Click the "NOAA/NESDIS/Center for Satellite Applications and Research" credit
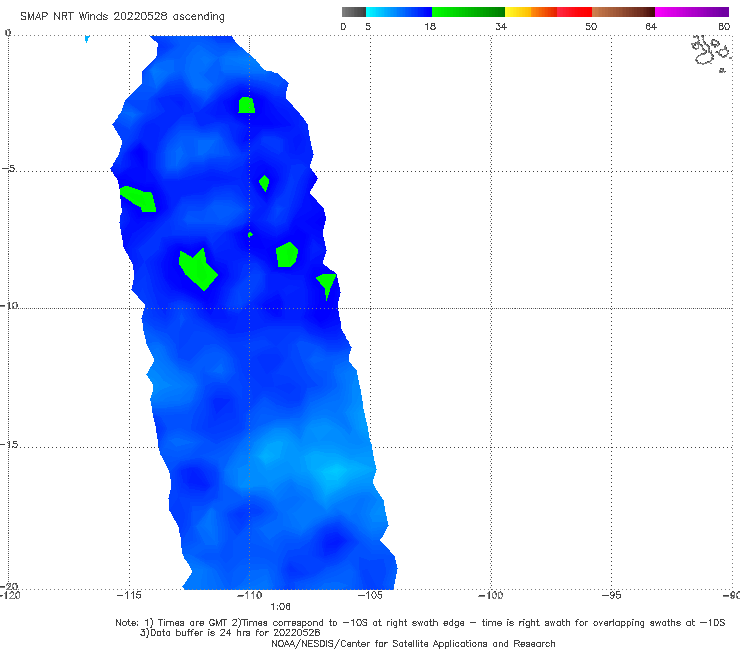Image resolution: width=740 pixels, height=650 pixels. click(x=413, y=643)
